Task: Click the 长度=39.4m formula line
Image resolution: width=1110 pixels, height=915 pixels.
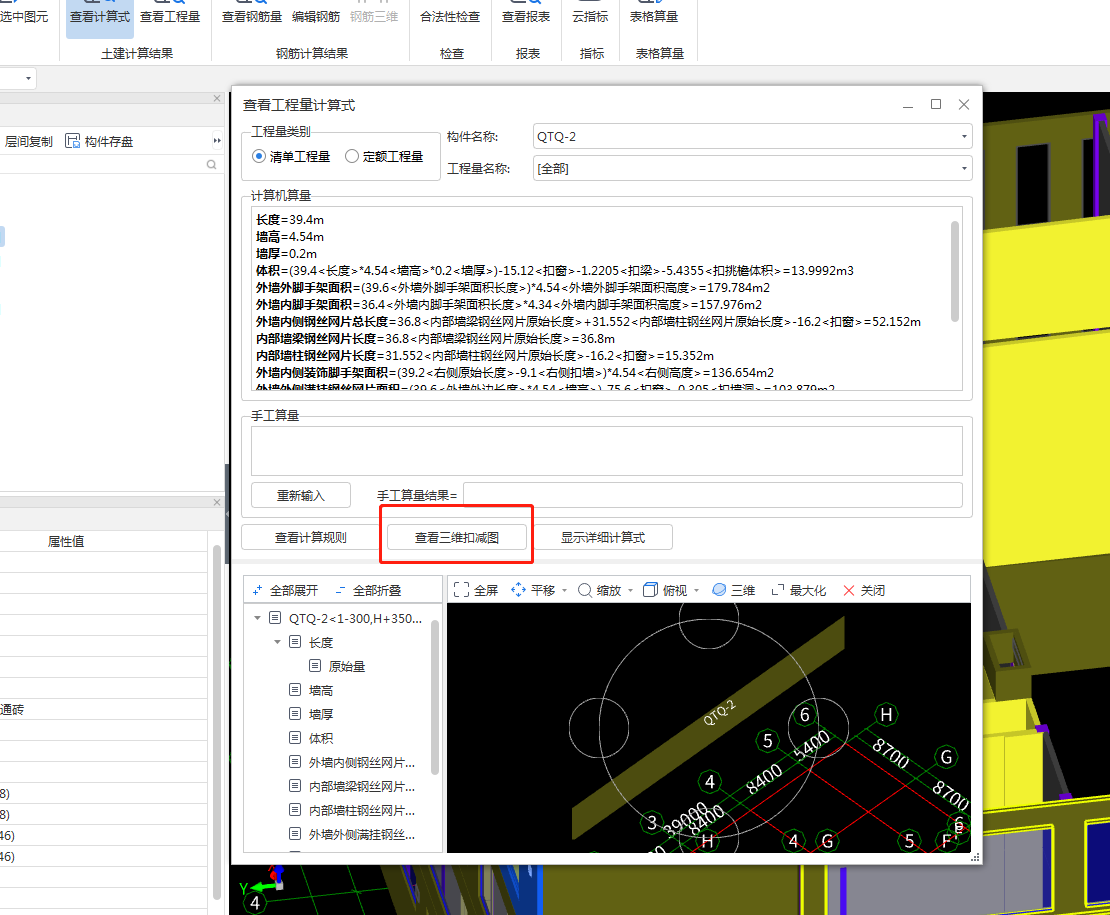Action: pos(290,219)
